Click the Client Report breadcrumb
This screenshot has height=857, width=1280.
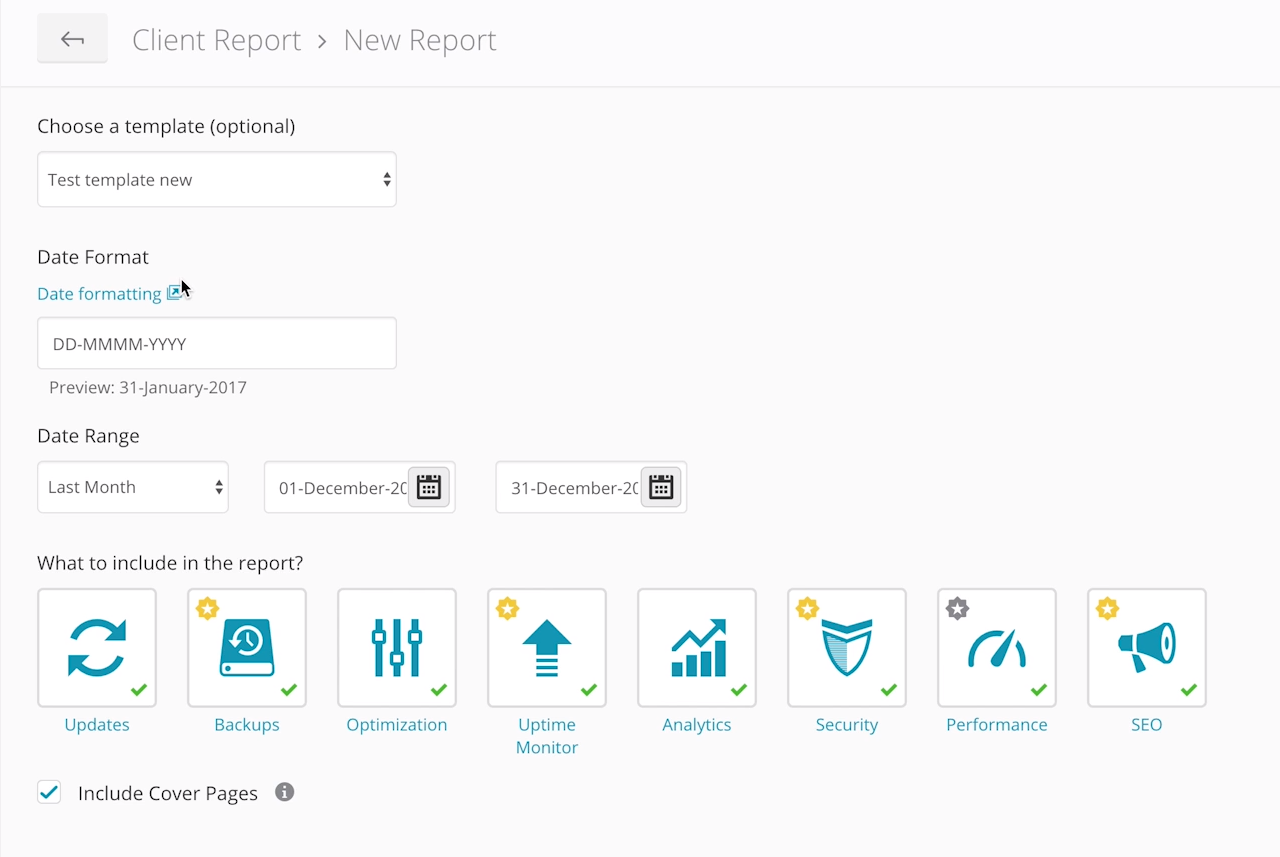pos(216,40)
